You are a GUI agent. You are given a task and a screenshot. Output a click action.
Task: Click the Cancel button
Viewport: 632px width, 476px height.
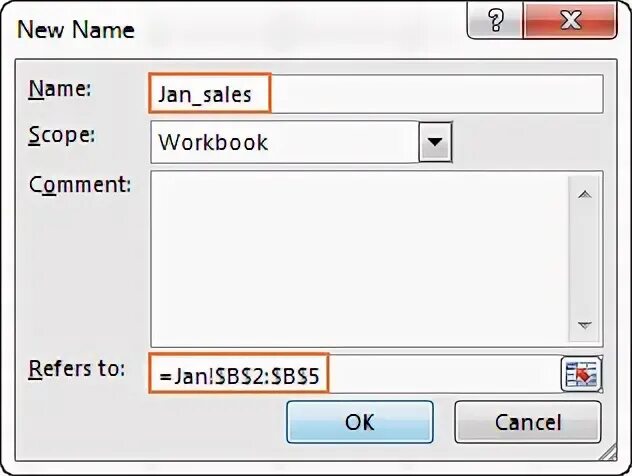point(528,422)
